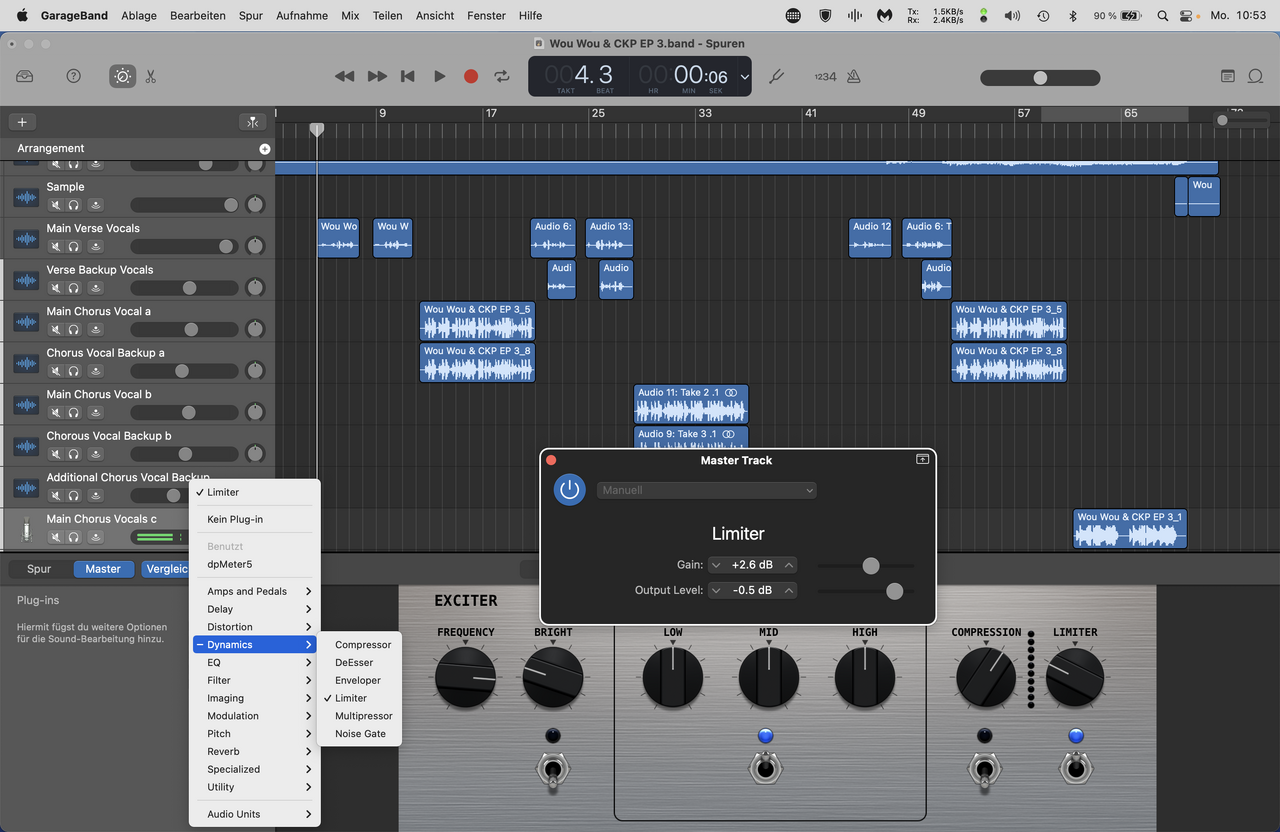Adjust the Output Level slider

click(895, 591)
